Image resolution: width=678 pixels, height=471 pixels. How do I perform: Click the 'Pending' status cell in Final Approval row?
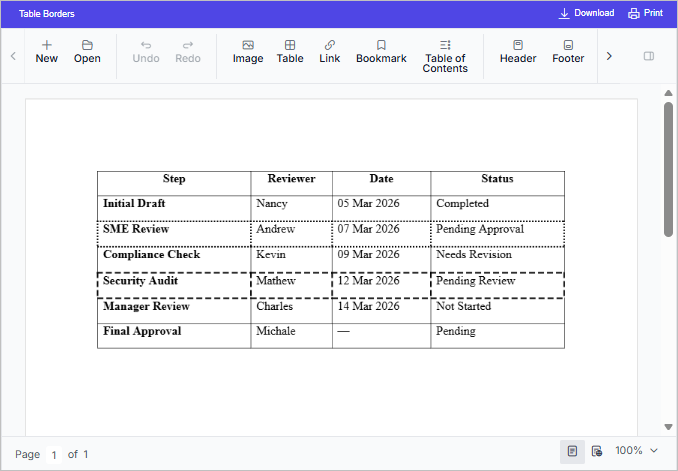pos(498,336)
